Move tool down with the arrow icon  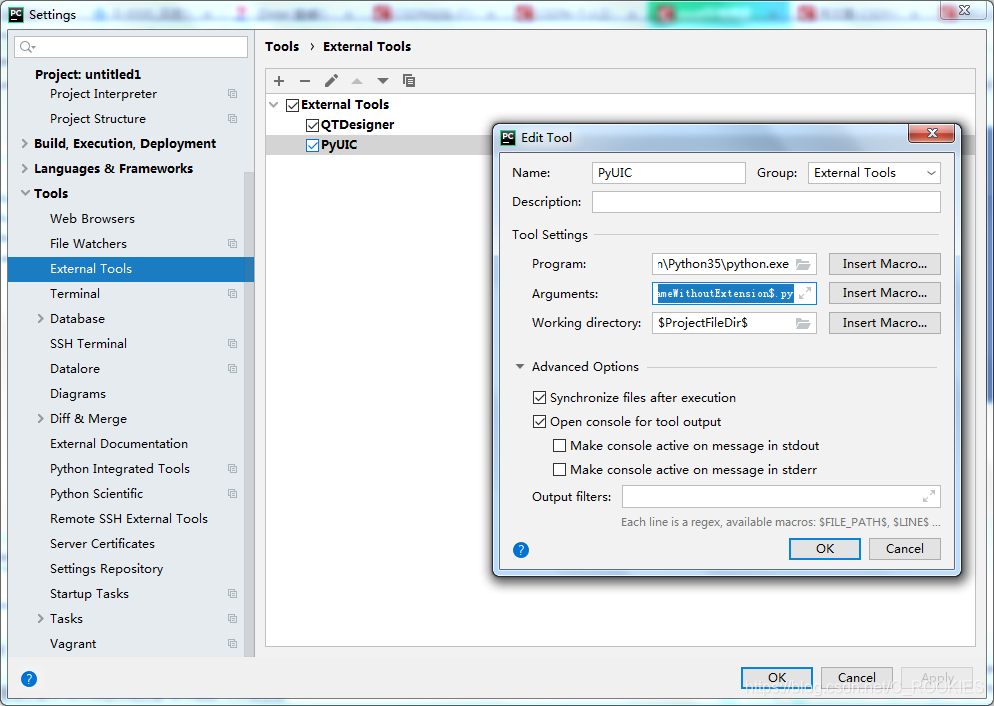click(x=383, y=81)
